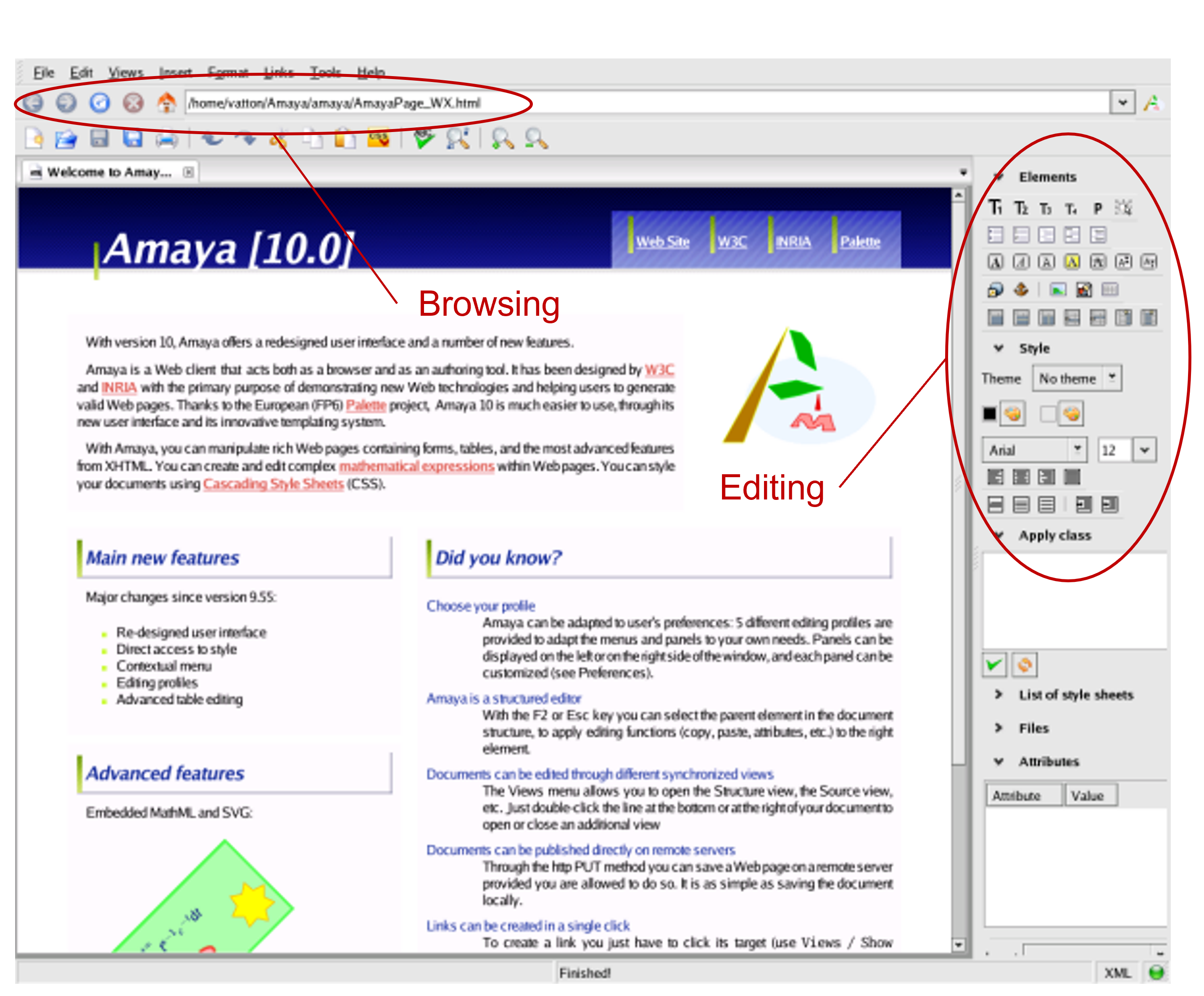Click the Print document toolbar icon

pos(167,139)
